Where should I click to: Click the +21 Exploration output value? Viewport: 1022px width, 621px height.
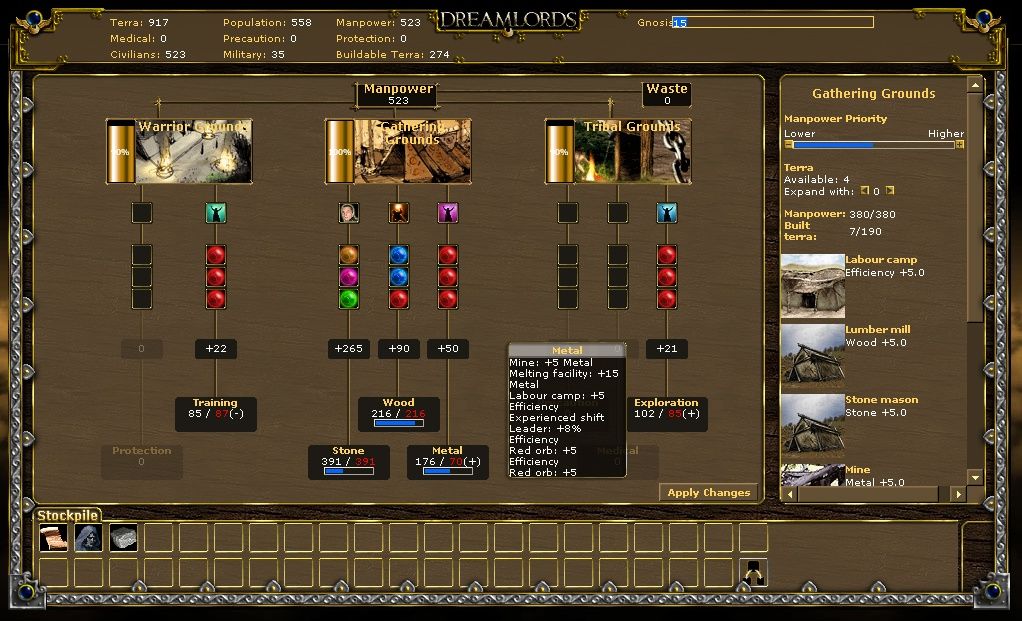[667, 349]
